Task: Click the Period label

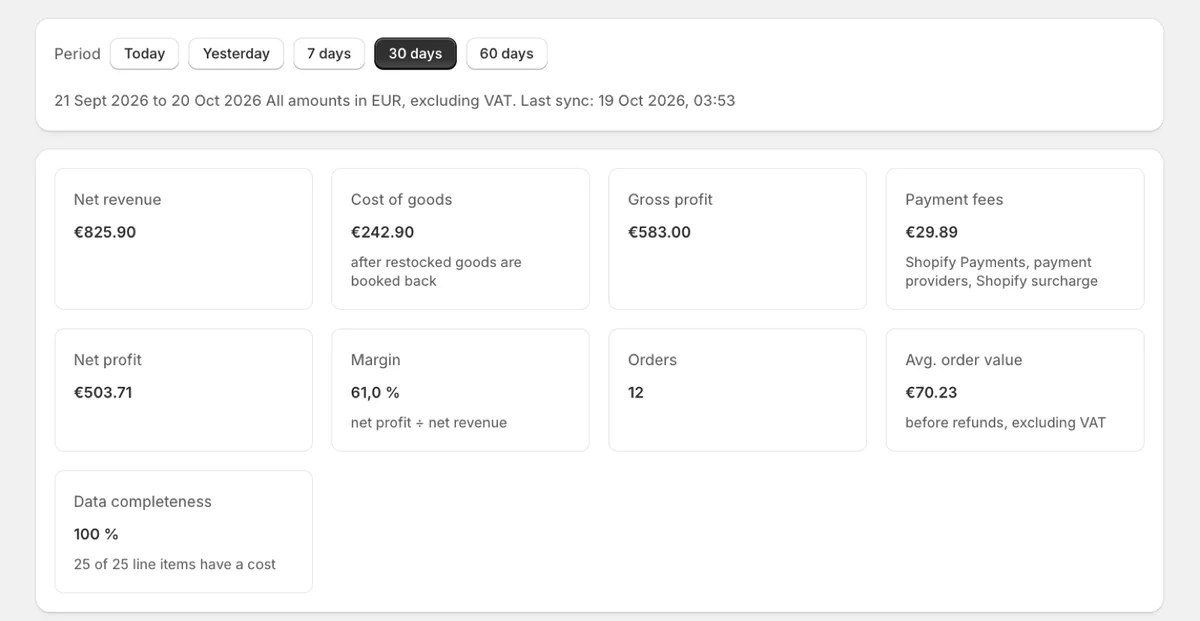Action: (x=77, y=54)
